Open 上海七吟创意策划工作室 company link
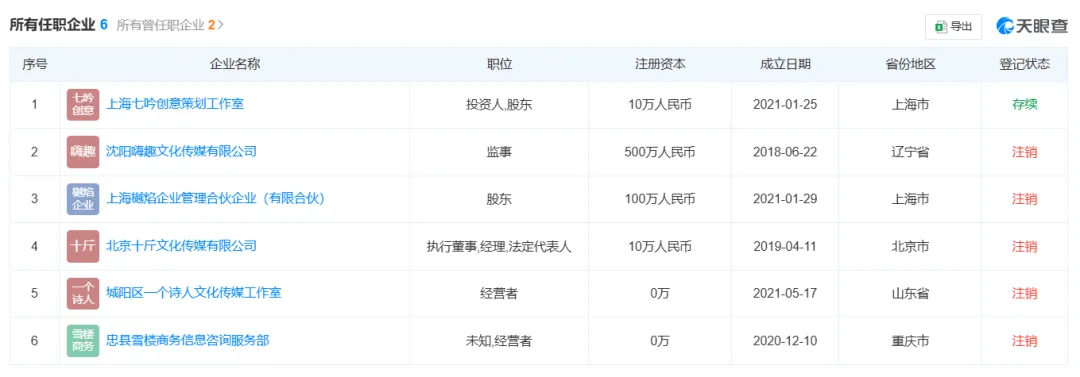 175,104
